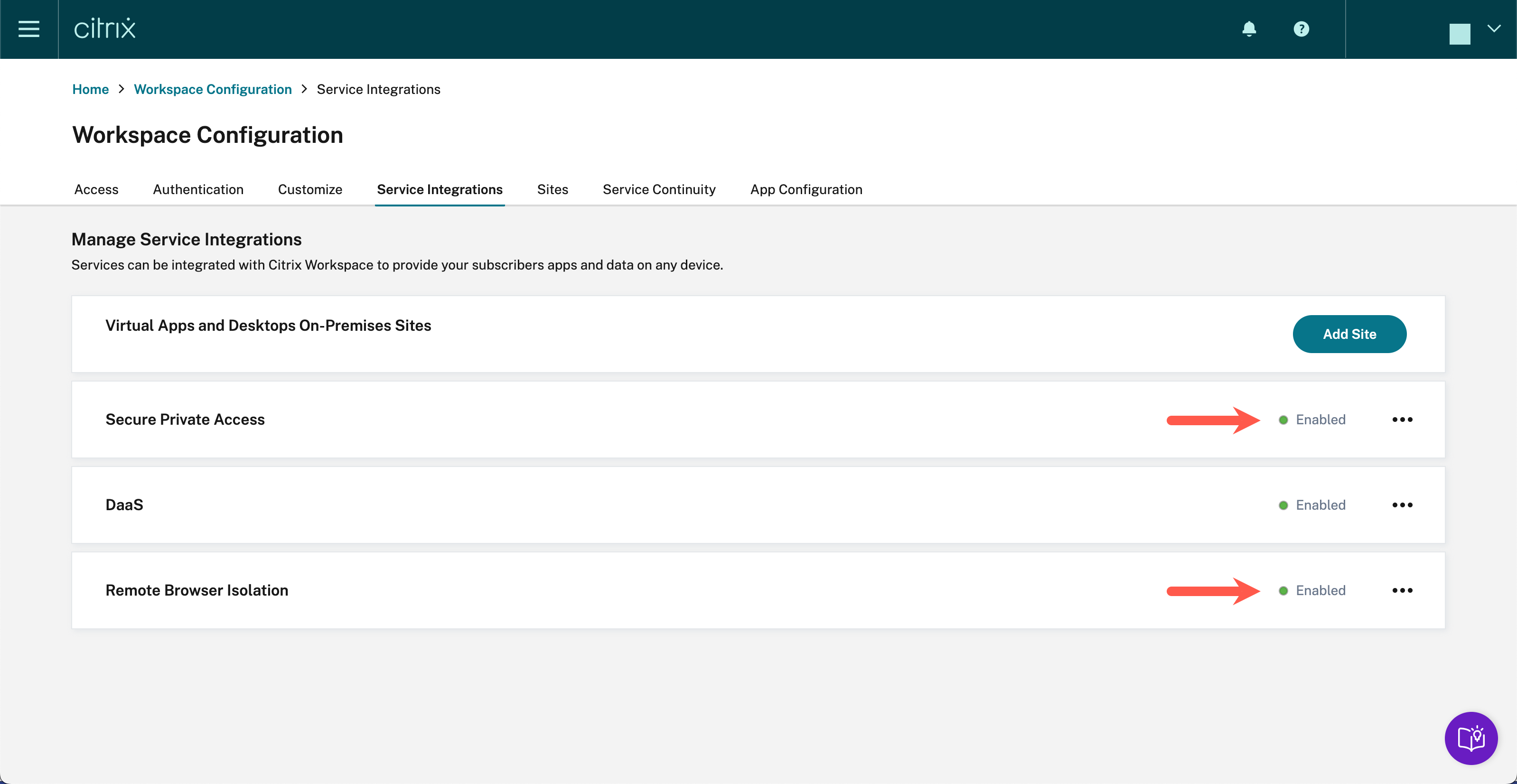Image resolution: width=1517 pixels, height=784 pixels.
Task: Switch to the Customize tab
Action: coord(310,189)
